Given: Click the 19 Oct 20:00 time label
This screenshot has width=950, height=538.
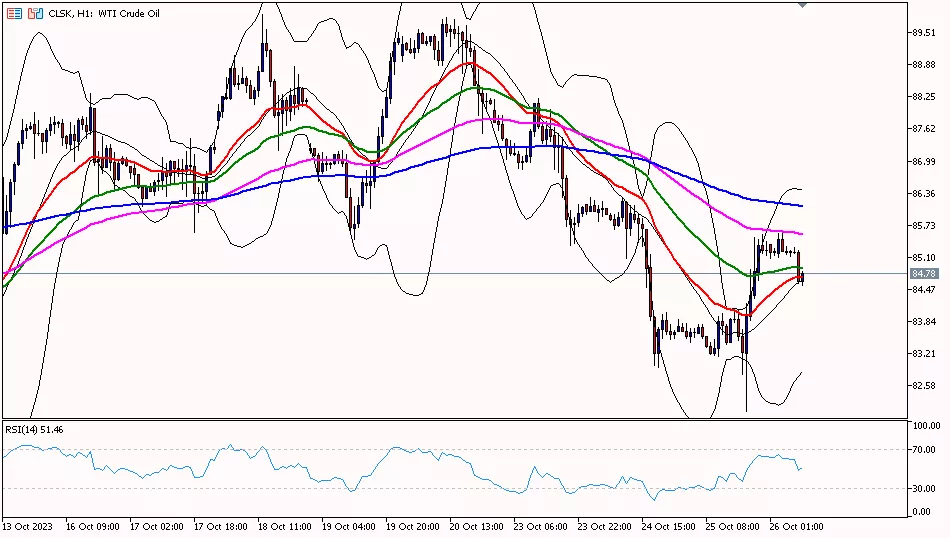Looking at the screenshot, I should 413,526.
